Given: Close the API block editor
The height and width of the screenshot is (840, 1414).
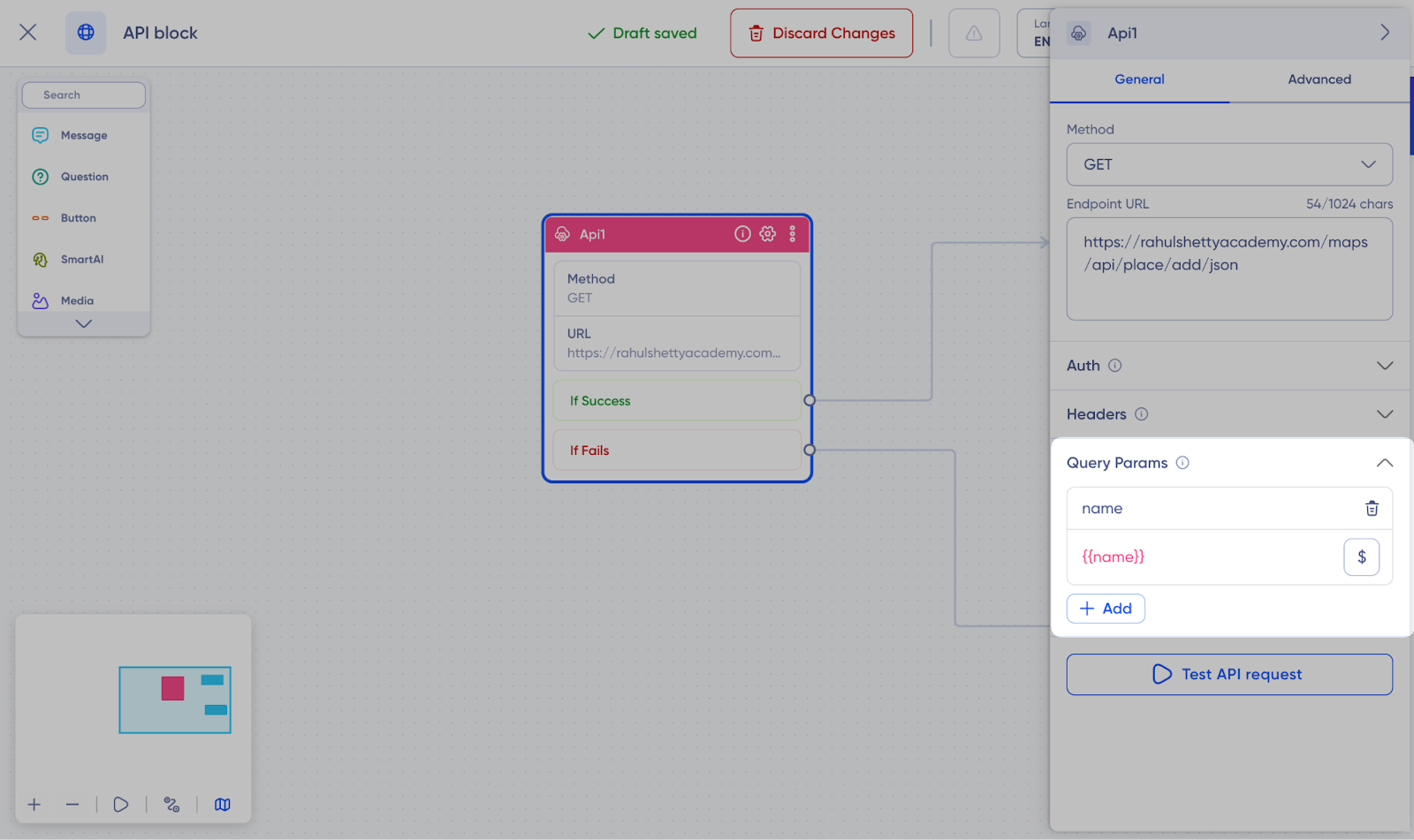Looking at the screenshot, I should click(x=28, y=33).
